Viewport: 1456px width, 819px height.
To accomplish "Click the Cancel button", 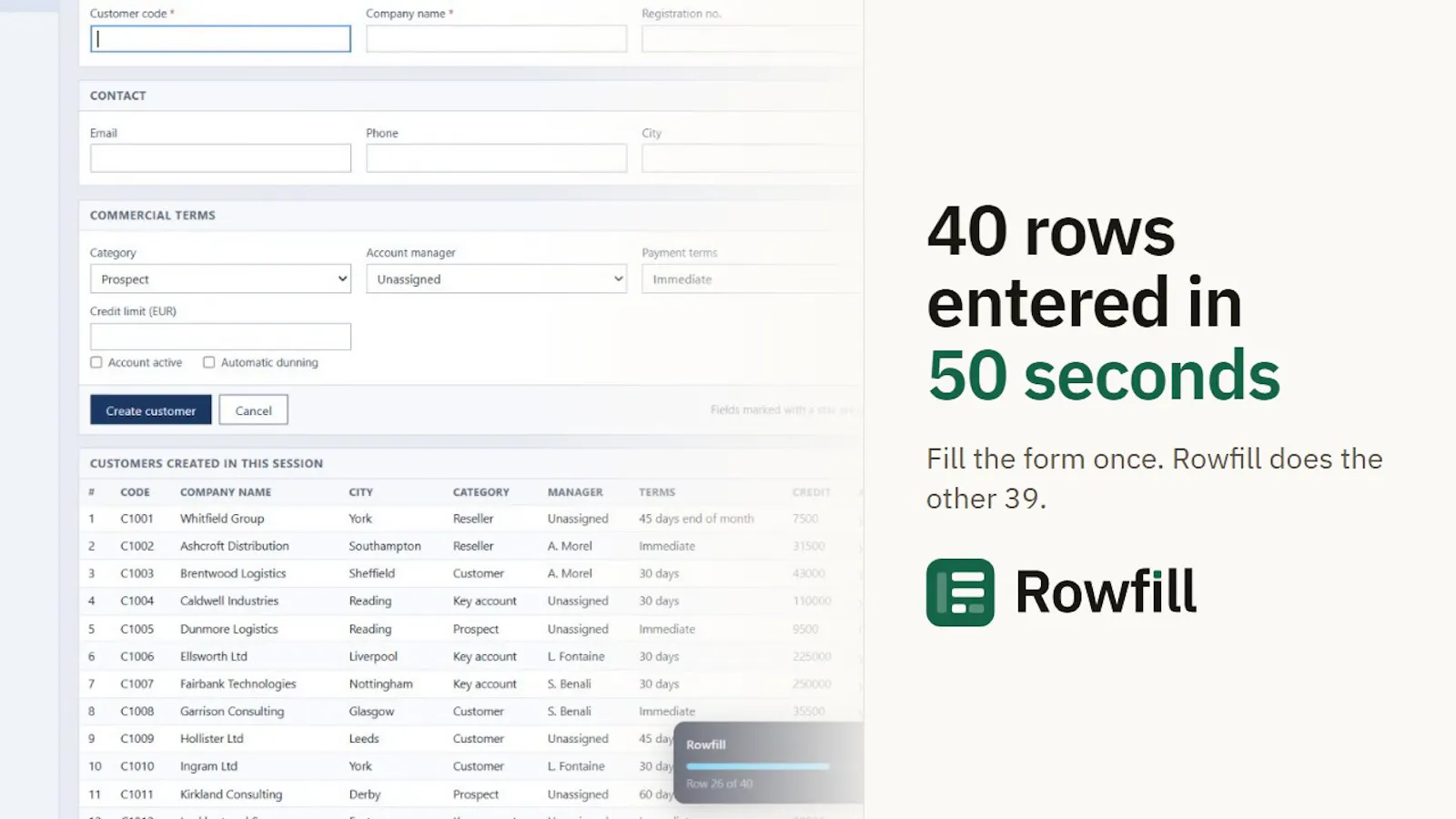I will pyautogui.click(x=253, y=410).
